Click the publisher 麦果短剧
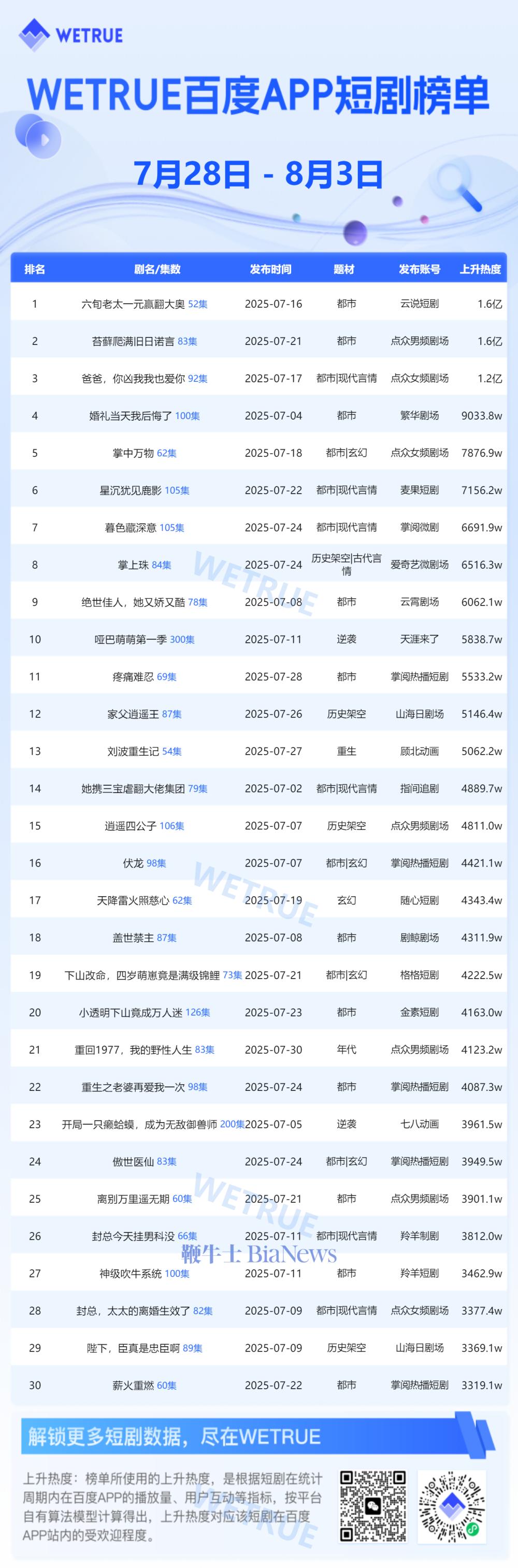Screen dimensions: 518x1568 click(420, 490)
